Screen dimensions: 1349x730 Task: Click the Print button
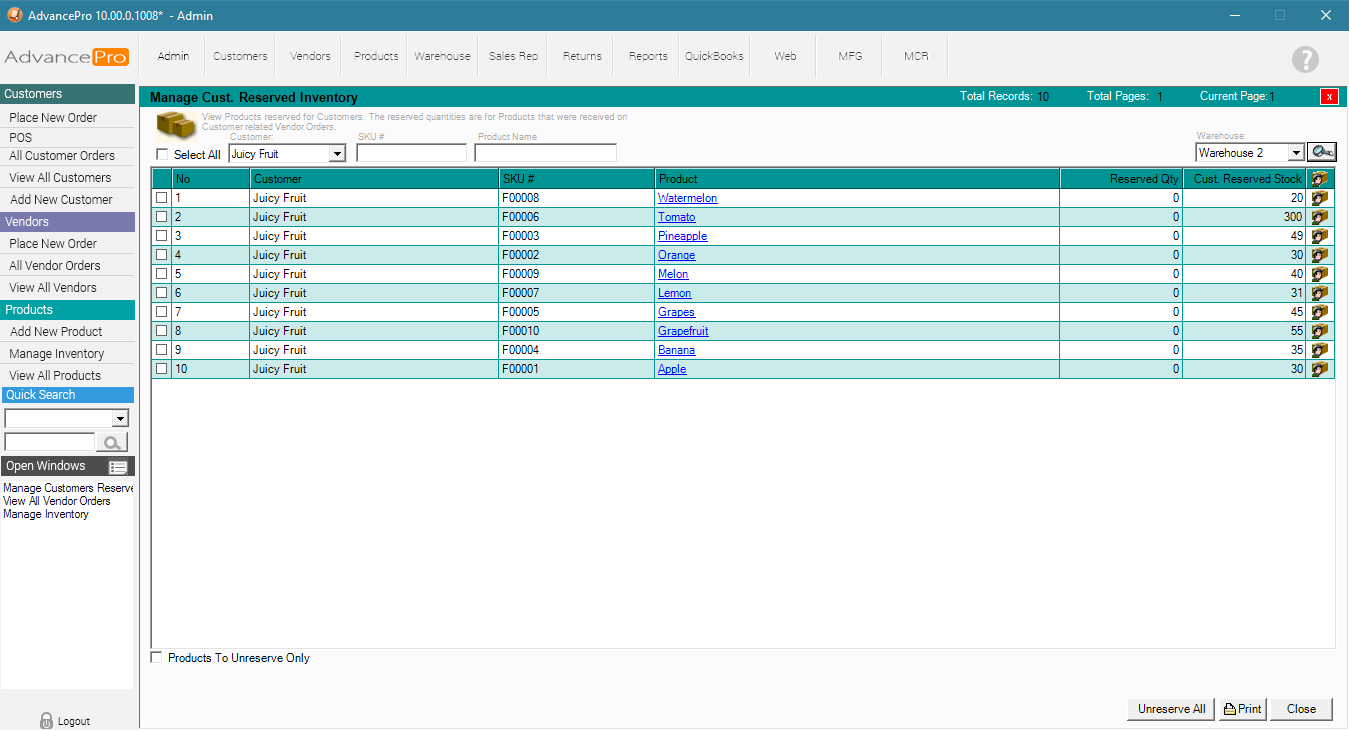pos(1242,709)
